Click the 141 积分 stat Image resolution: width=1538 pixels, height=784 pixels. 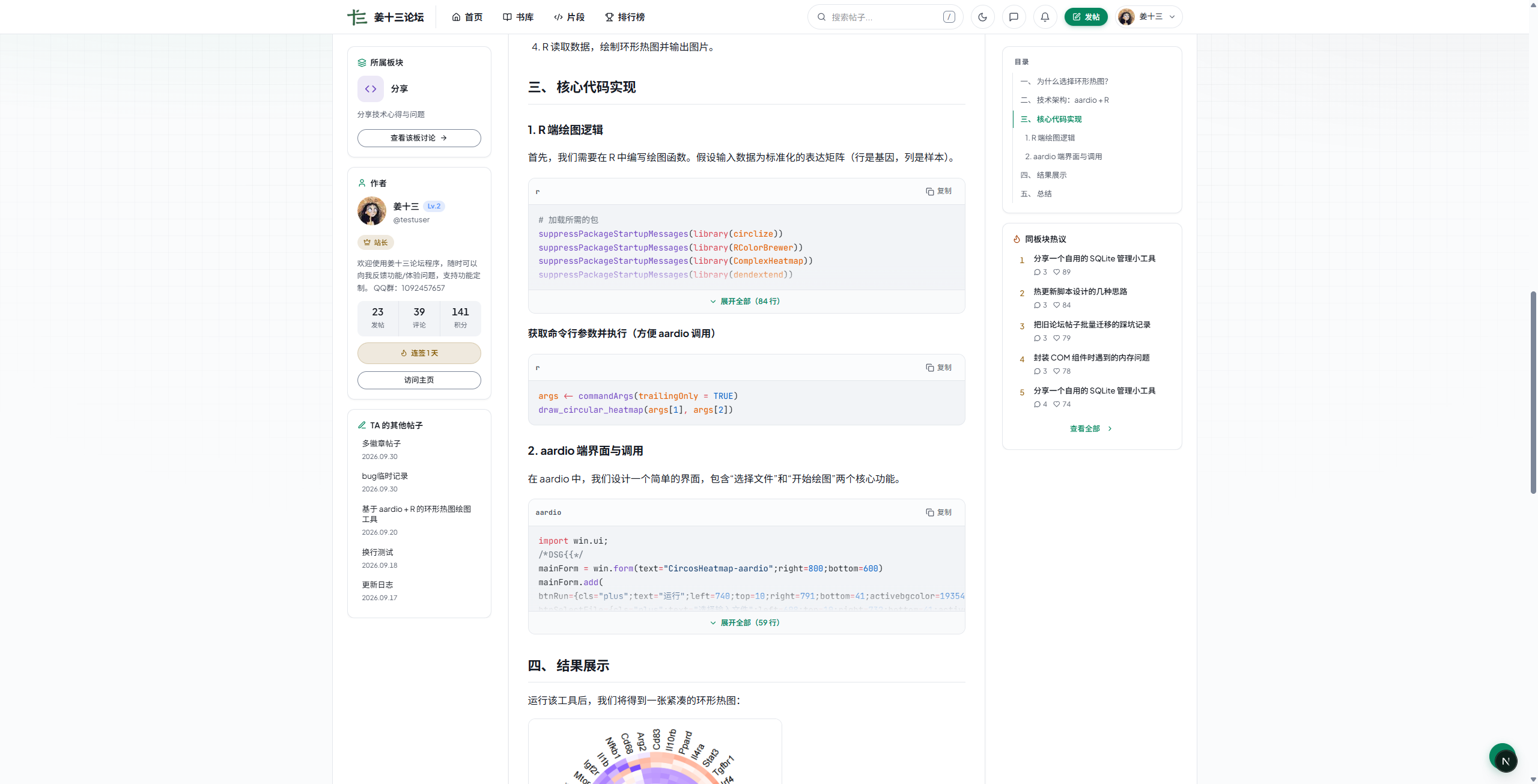pos(460,318)
